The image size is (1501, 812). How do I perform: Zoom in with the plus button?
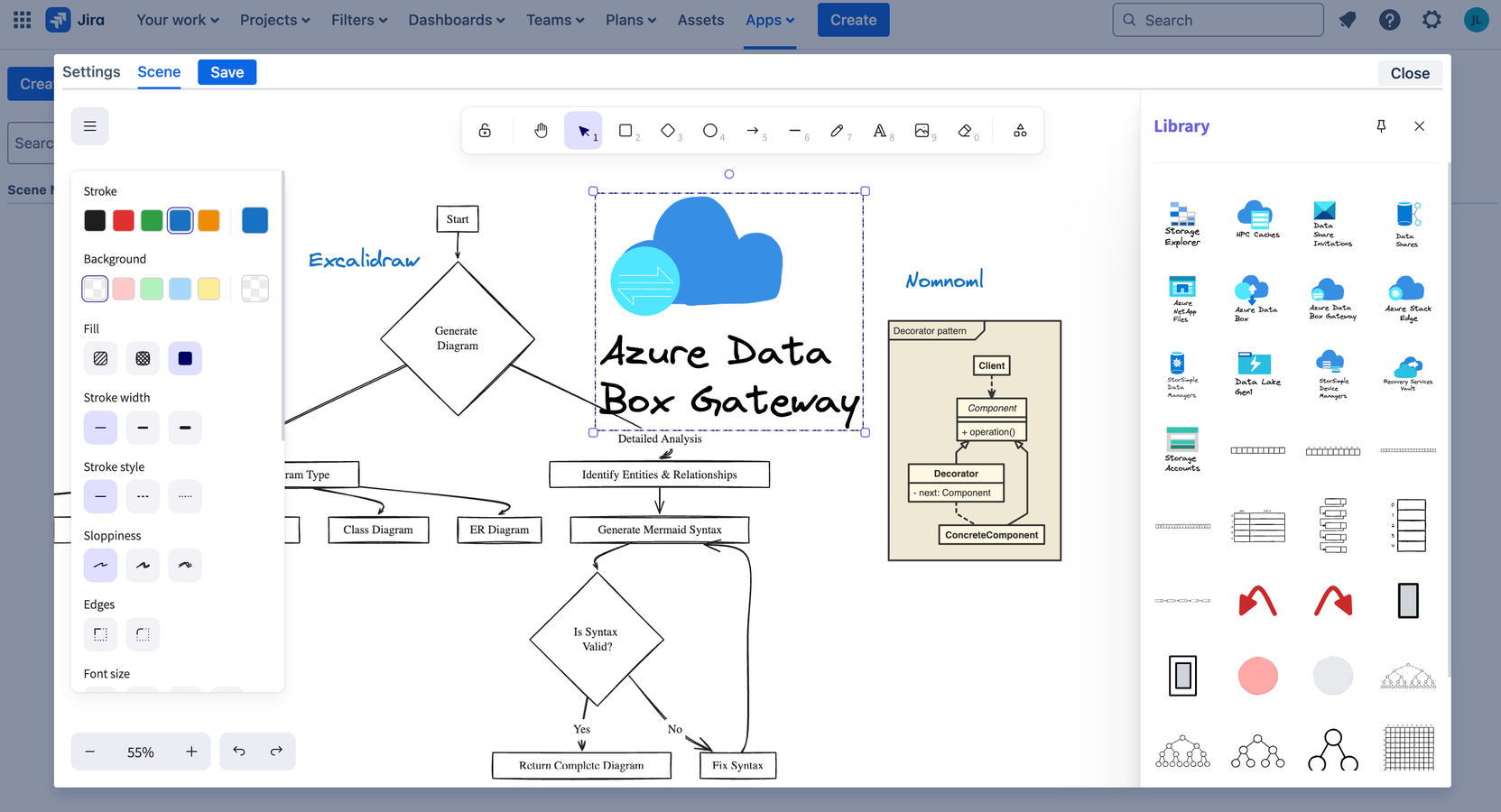(191, 752)
